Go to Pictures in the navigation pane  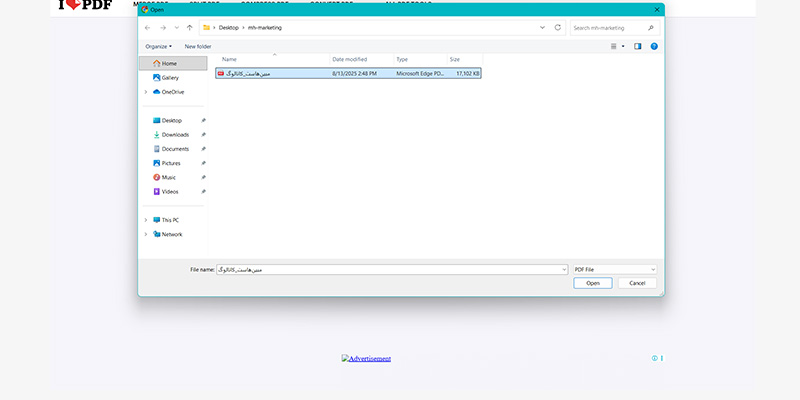pyautogui.click(x=171, y=163)
